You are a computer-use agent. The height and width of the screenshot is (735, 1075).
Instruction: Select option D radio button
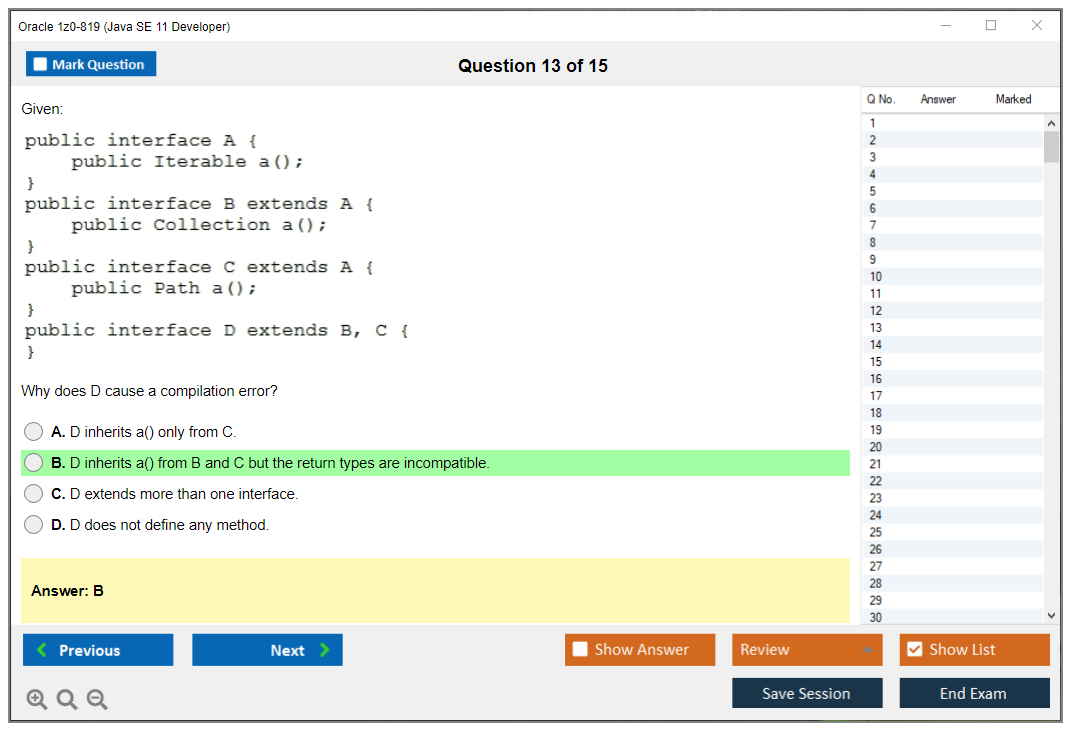[x=34, y=525]
